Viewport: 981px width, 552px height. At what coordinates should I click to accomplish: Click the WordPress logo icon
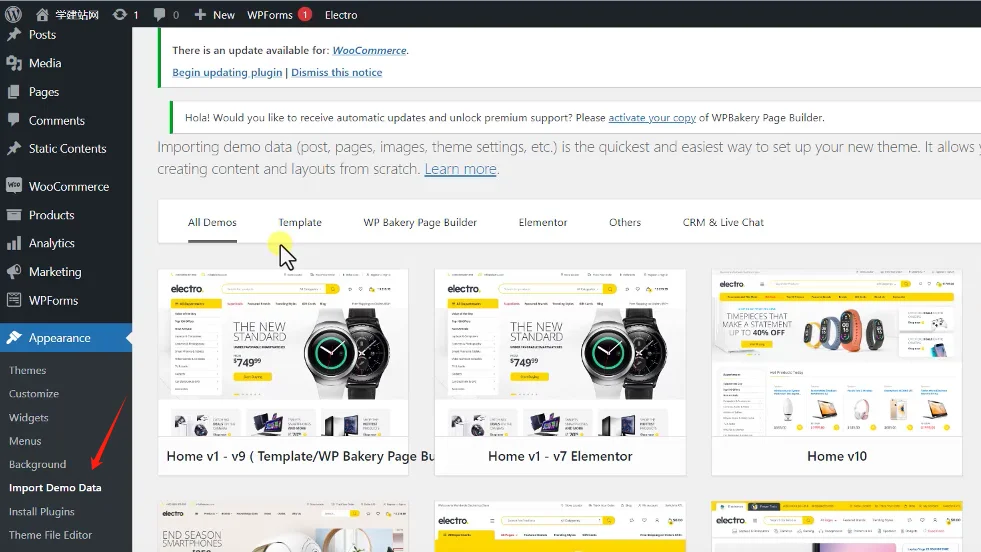coord(13,14)
